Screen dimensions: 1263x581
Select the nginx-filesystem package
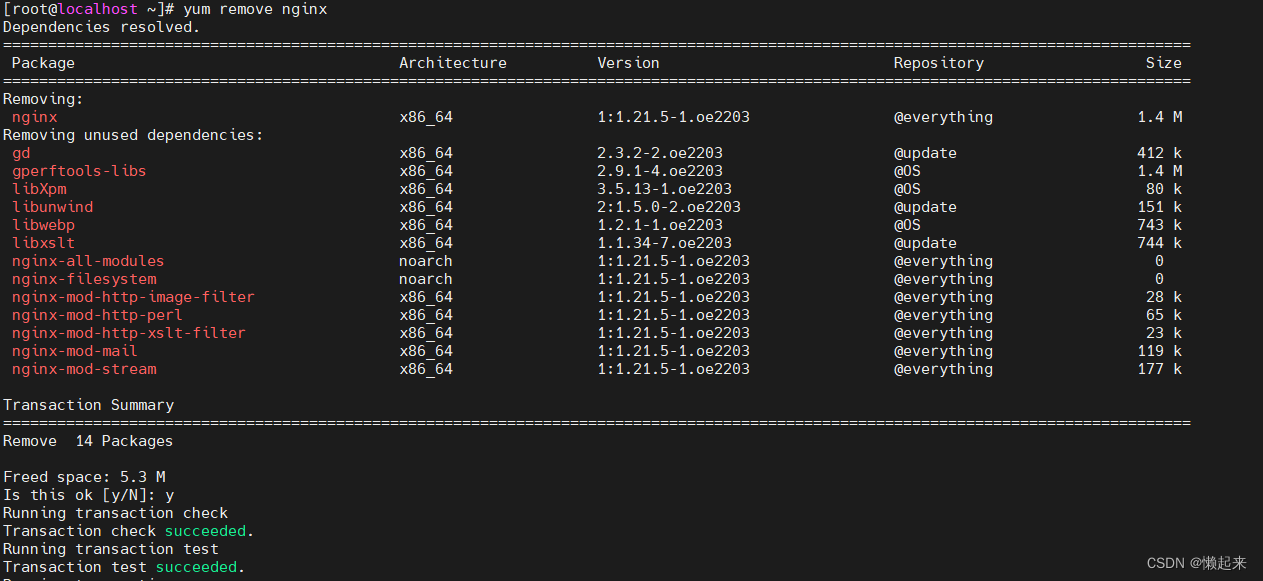(x=83, y=278)
